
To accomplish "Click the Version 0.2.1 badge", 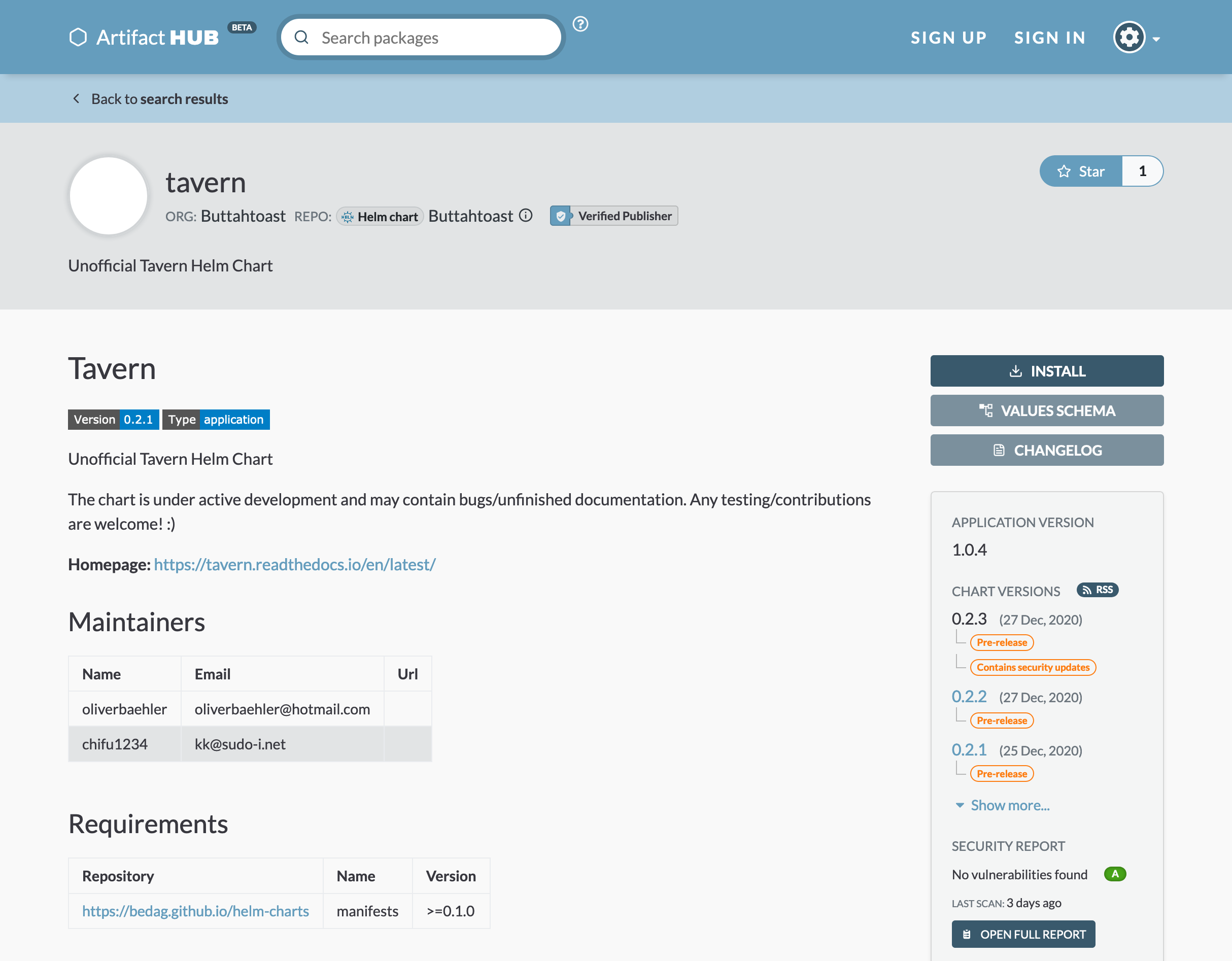I will click(x=113, y=420).
